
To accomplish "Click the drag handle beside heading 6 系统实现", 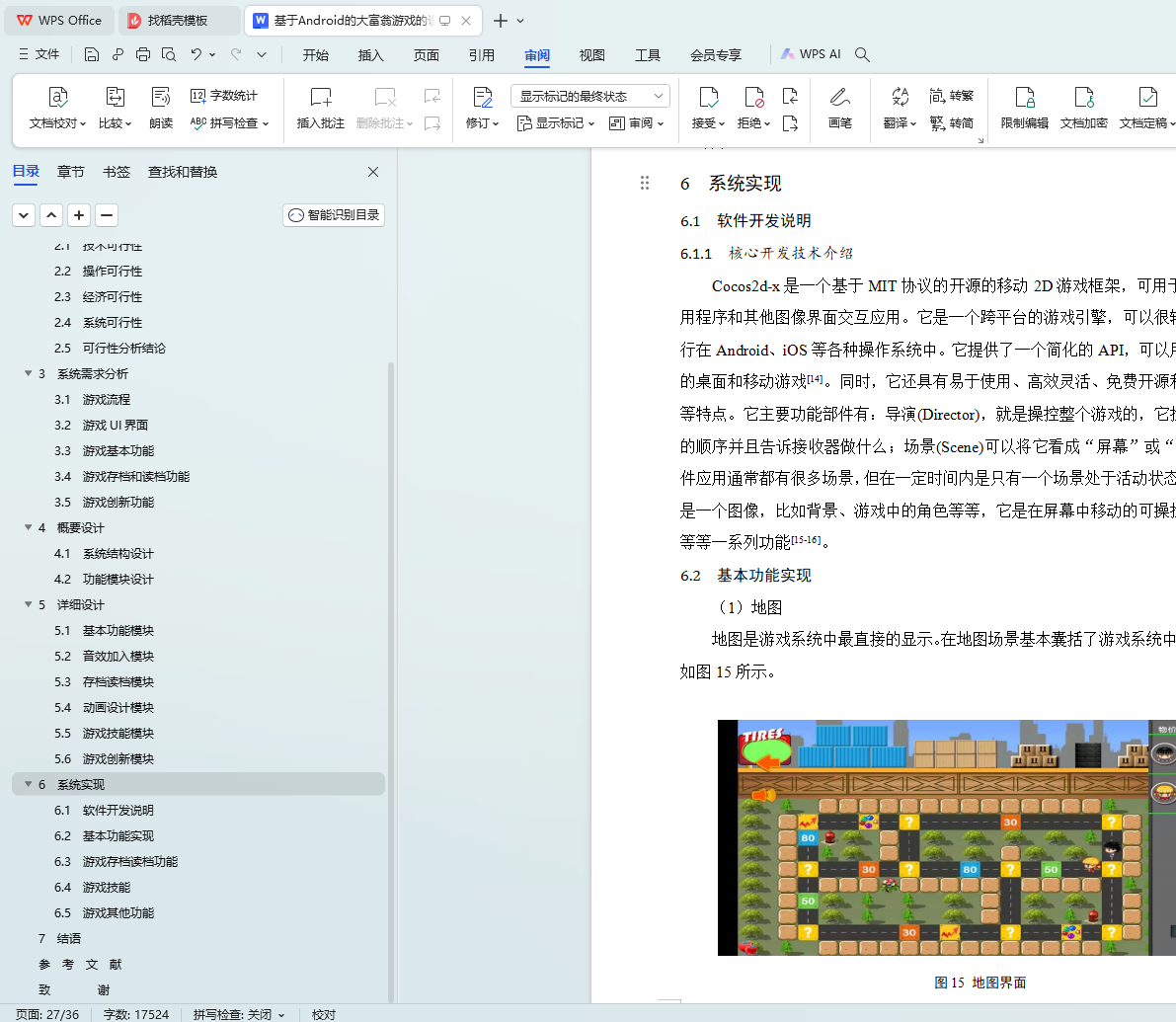I will (x=644, y=183).
